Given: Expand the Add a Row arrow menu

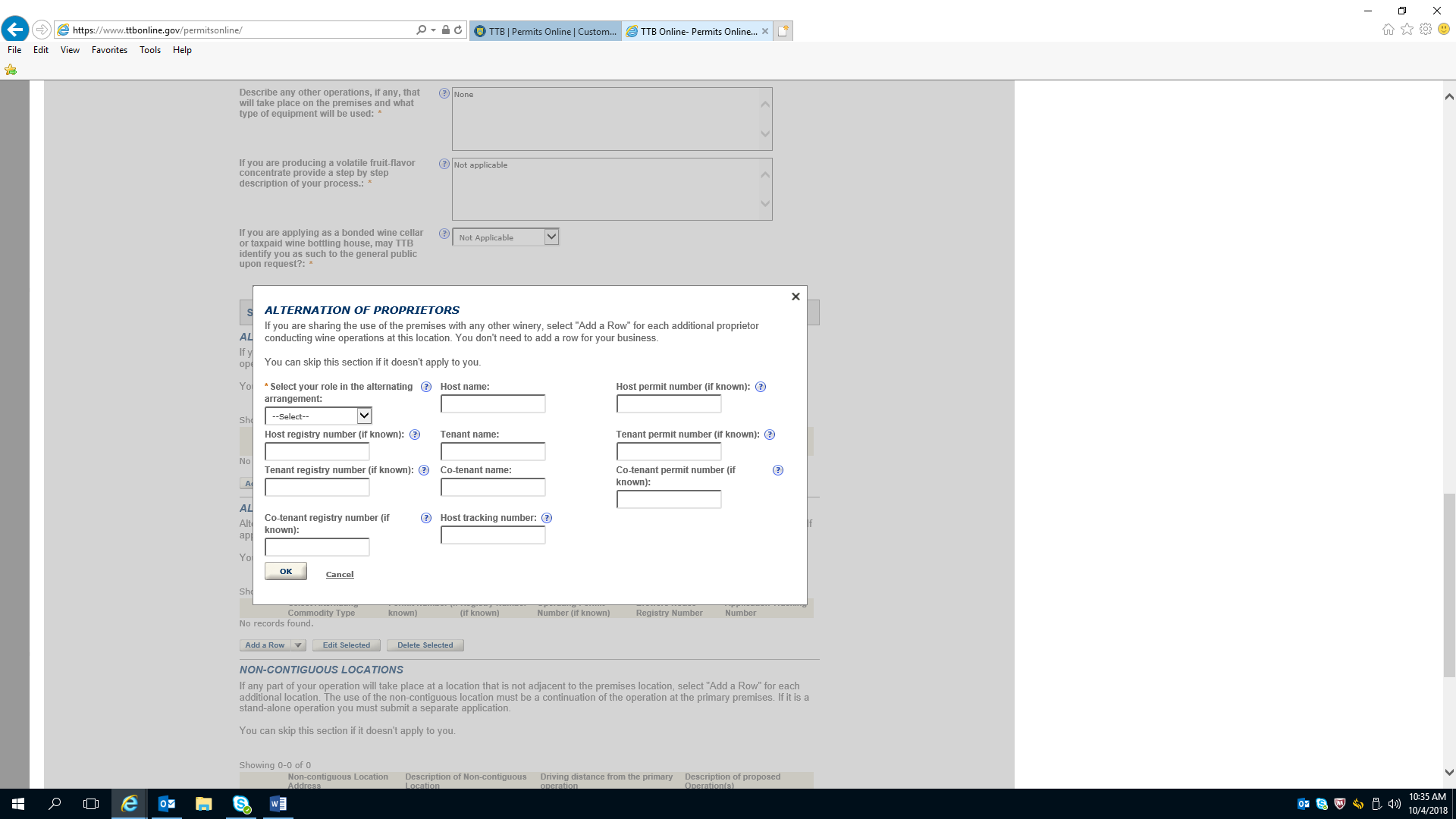Looking at the screenshot, I should [x=299, y=645].
